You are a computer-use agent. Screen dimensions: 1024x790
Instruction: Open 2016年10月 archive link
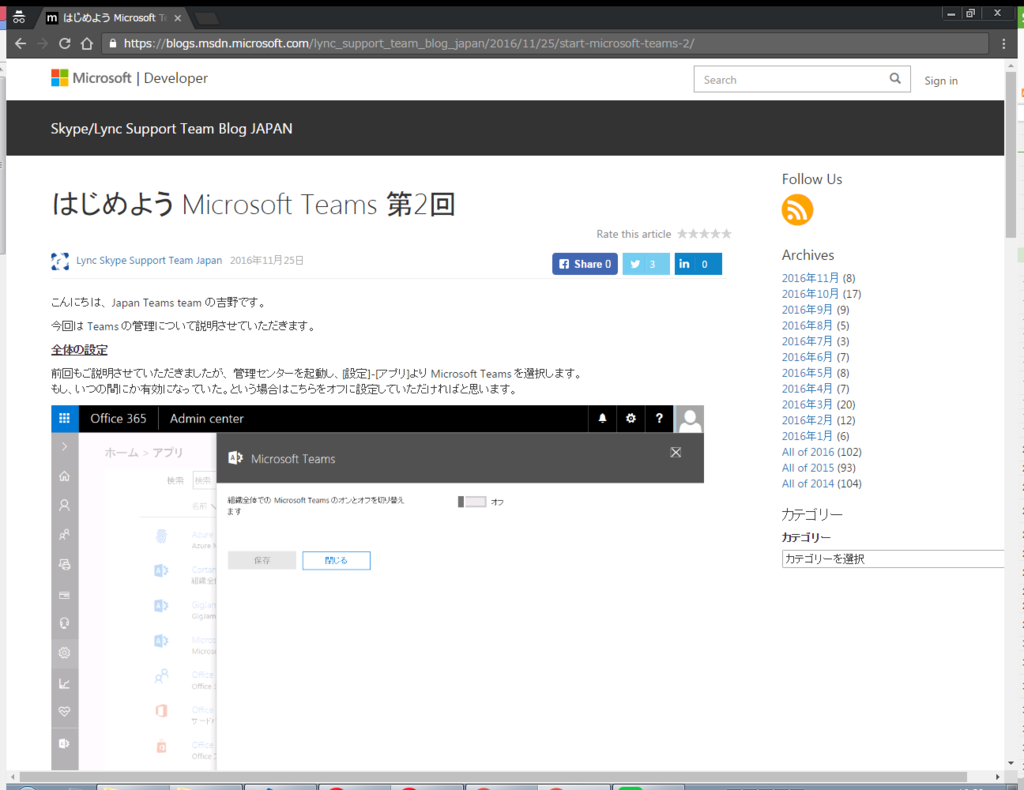[x=810, y=294]
